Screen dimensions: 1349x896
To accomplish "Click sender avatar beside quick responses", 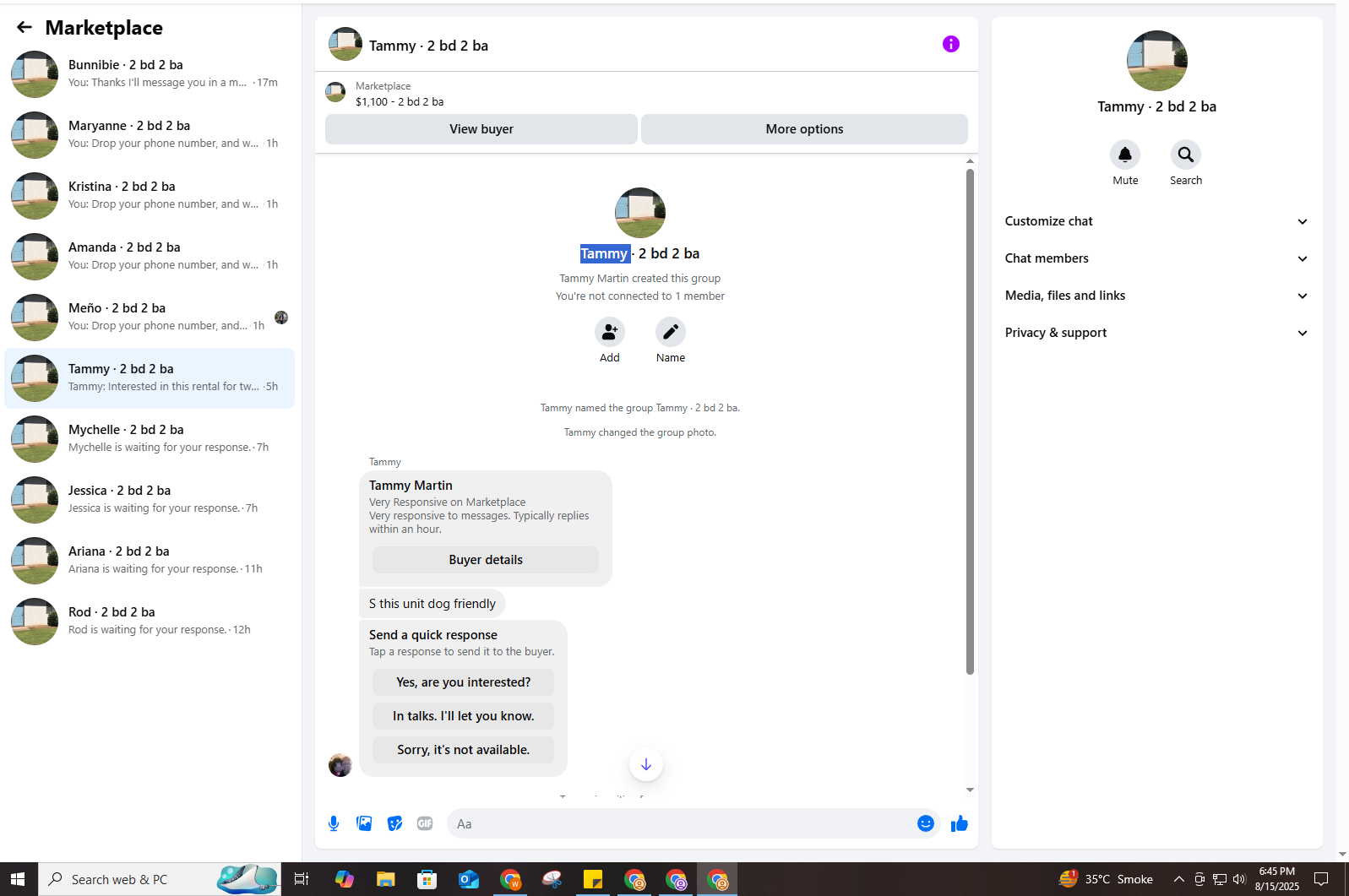I will (x=340, y=765).
